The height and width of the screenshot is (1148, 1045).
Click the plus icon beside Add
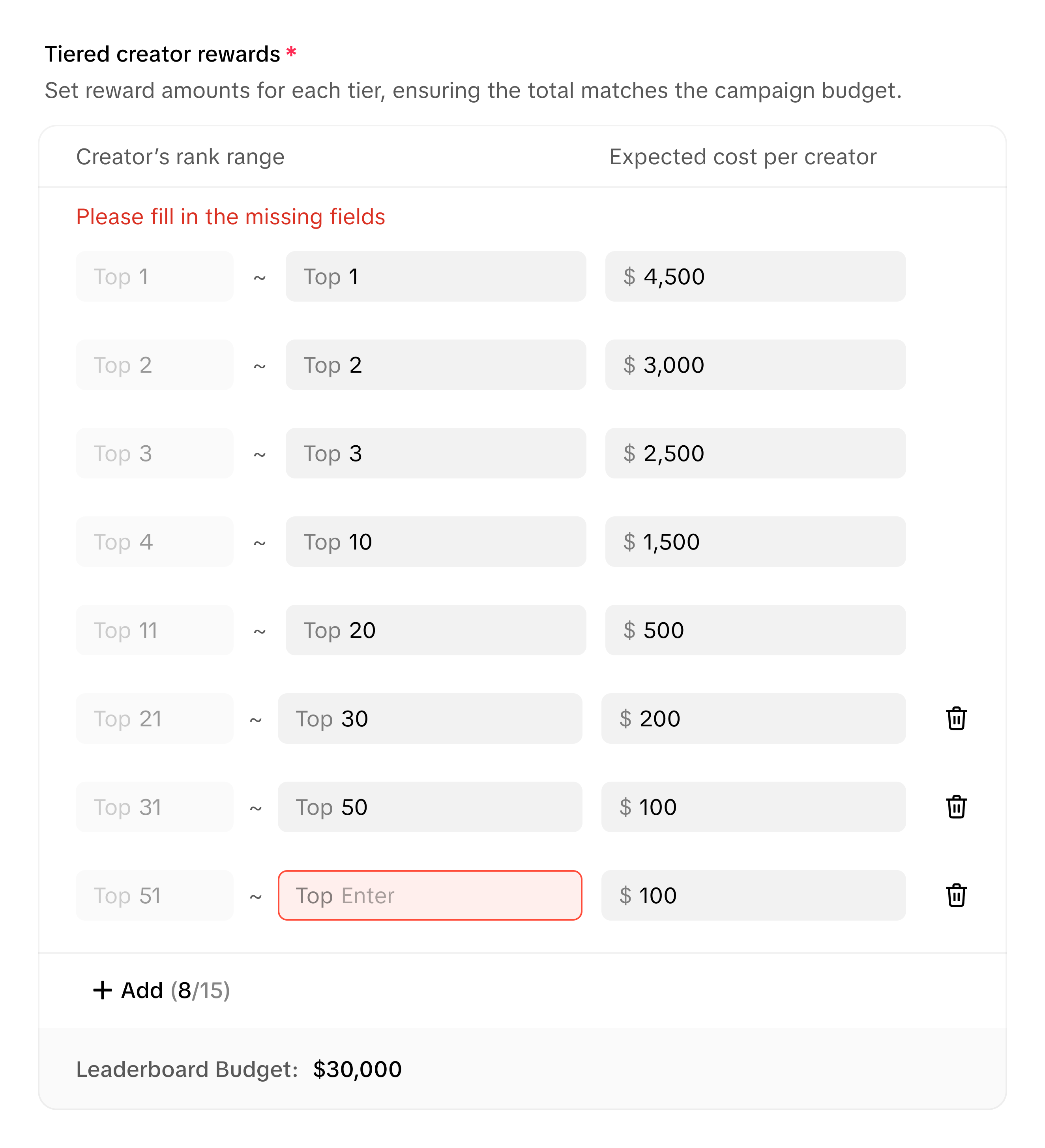(103, 990)
